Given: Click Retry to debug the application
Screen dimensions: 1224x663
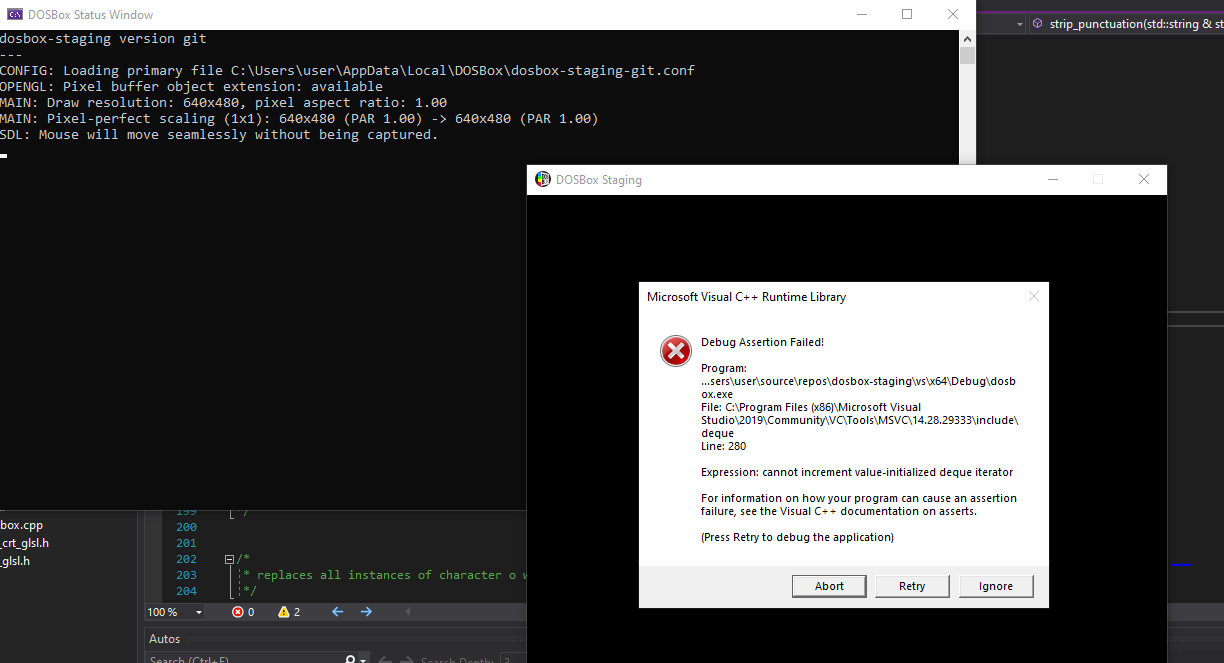Looking at the screenshot, I should click(x=912, y=586).
